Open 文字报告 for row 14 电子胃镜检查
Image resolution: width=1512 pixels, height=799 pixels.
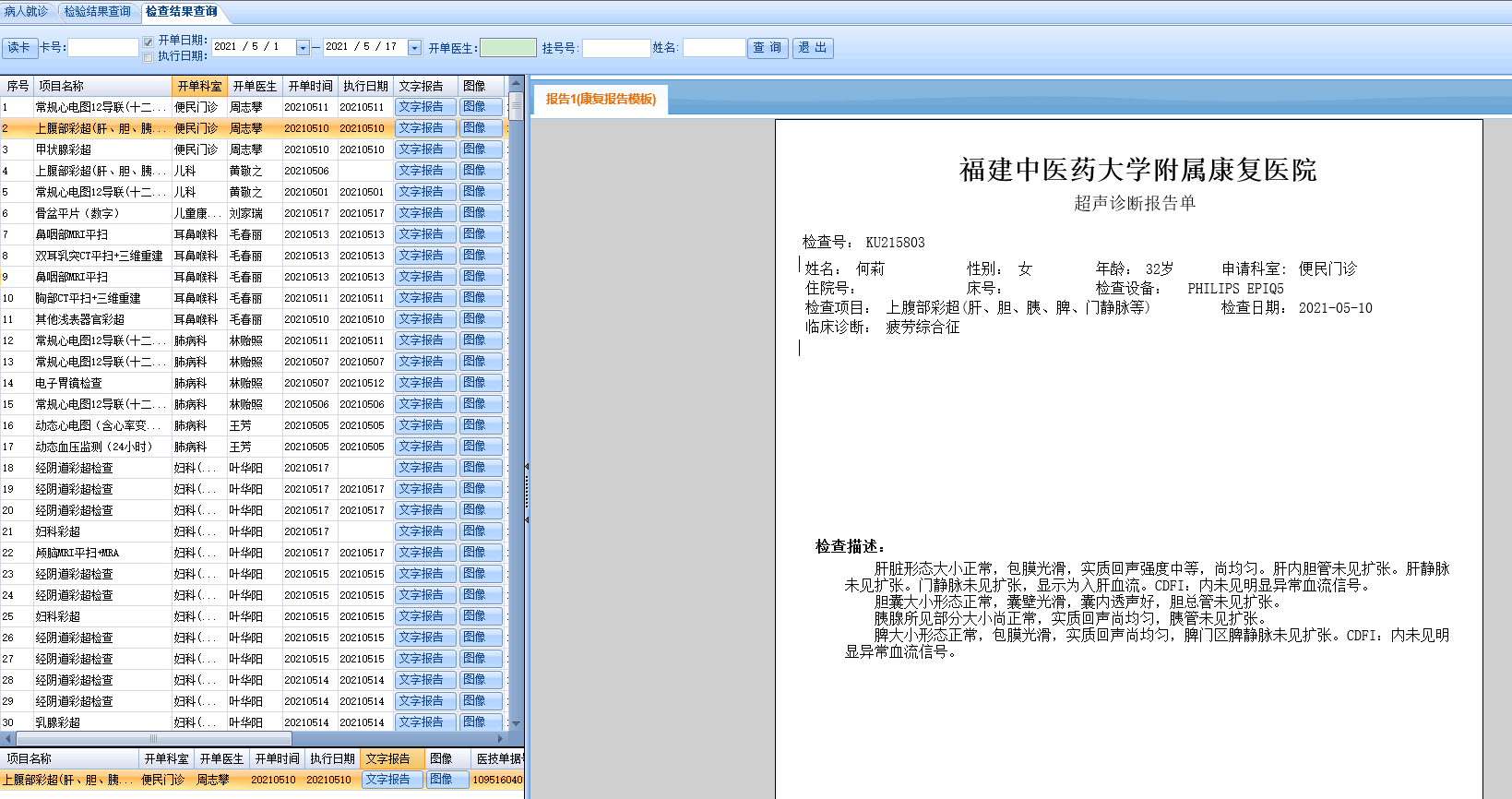coord(425,383)
